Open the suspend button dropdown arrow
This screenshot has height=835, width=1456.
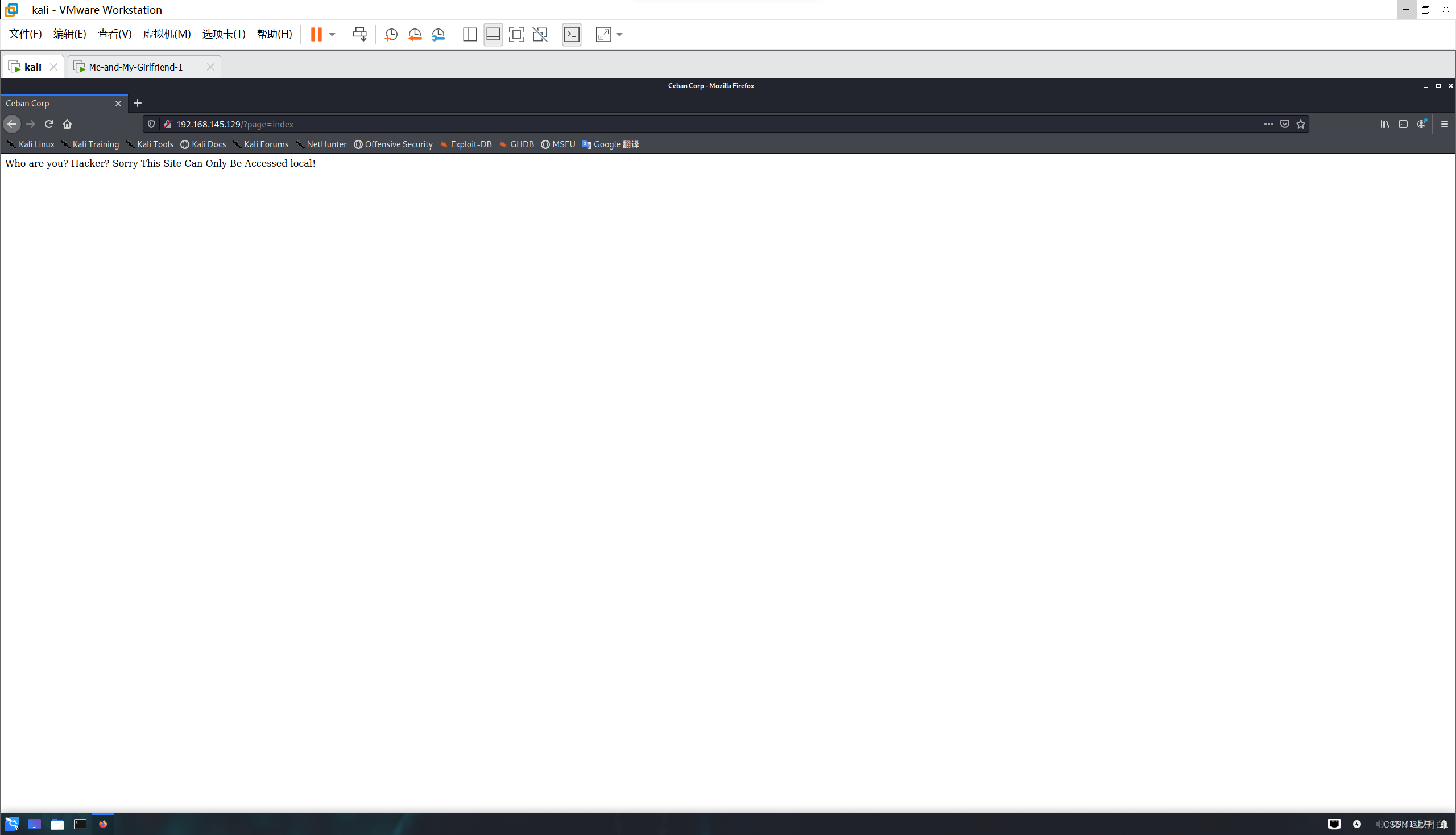[332, 34]
